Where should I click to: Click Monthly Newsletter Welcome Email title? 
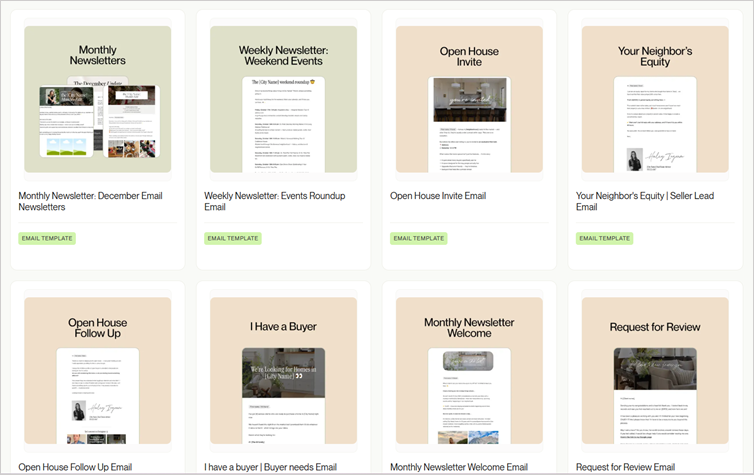459,467
